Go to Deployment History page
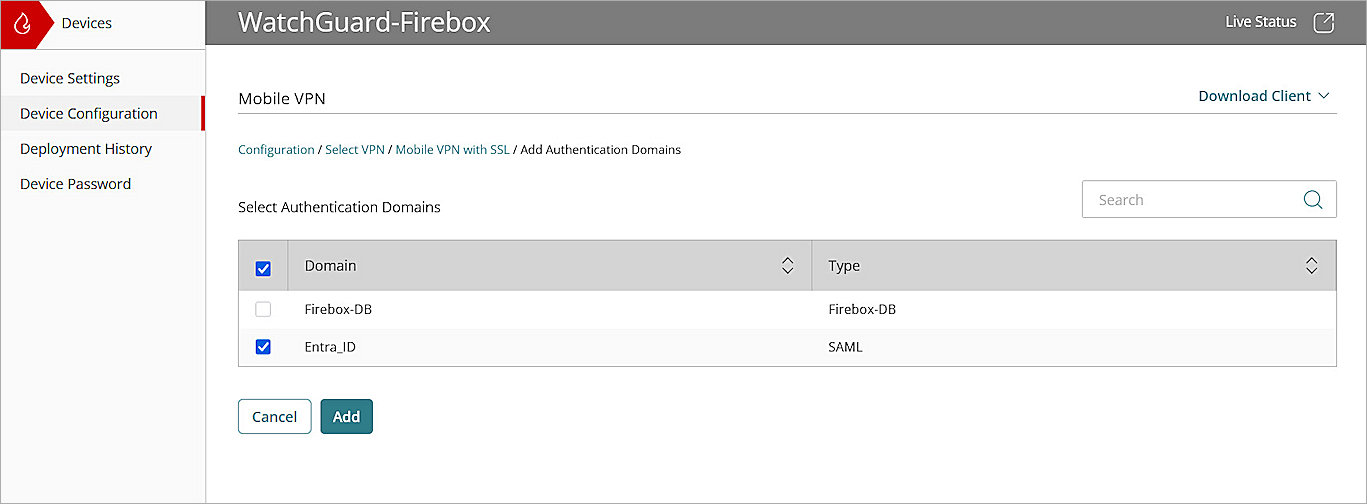This screenshot has height=504, width=1367. click(86, 148)
